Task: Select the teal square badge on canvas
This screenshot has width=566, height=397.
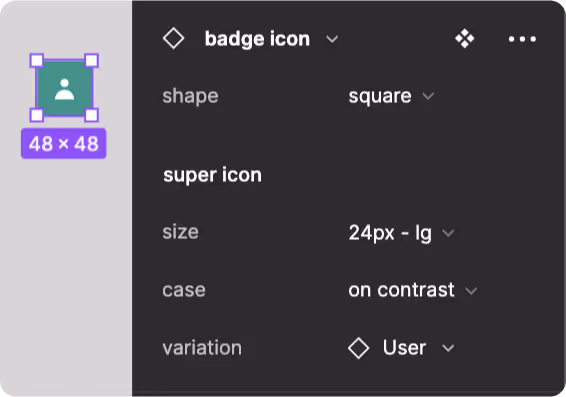Action: 64,88
